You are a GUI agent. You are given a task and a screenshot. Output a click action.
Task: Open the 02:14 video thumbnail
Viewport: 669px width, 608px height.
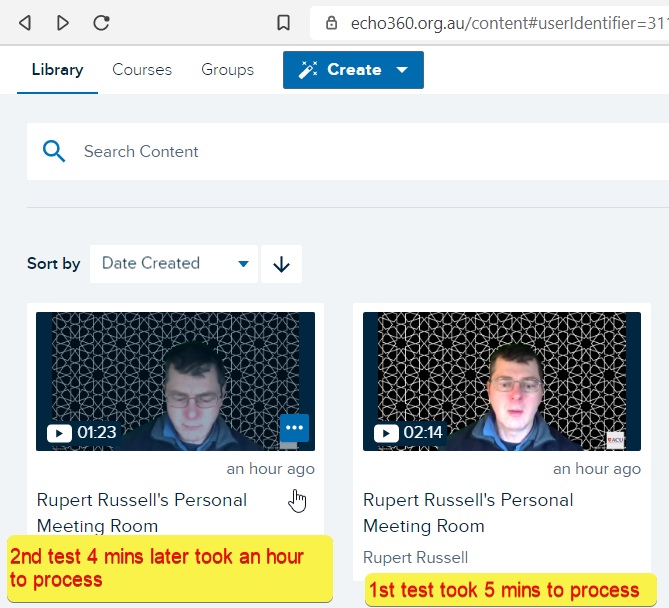point(502,381)
